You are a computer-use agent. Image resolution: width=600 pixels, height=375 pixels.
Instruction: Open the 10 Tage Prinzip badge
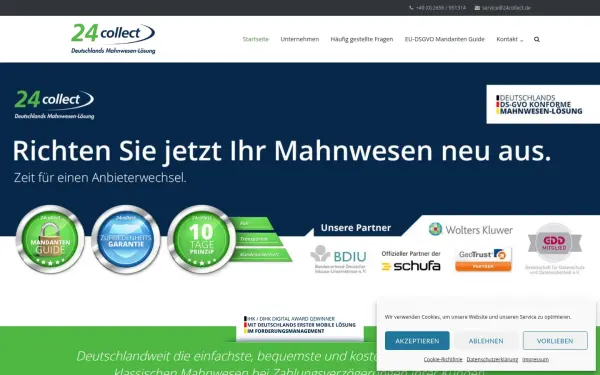(202, 240)
